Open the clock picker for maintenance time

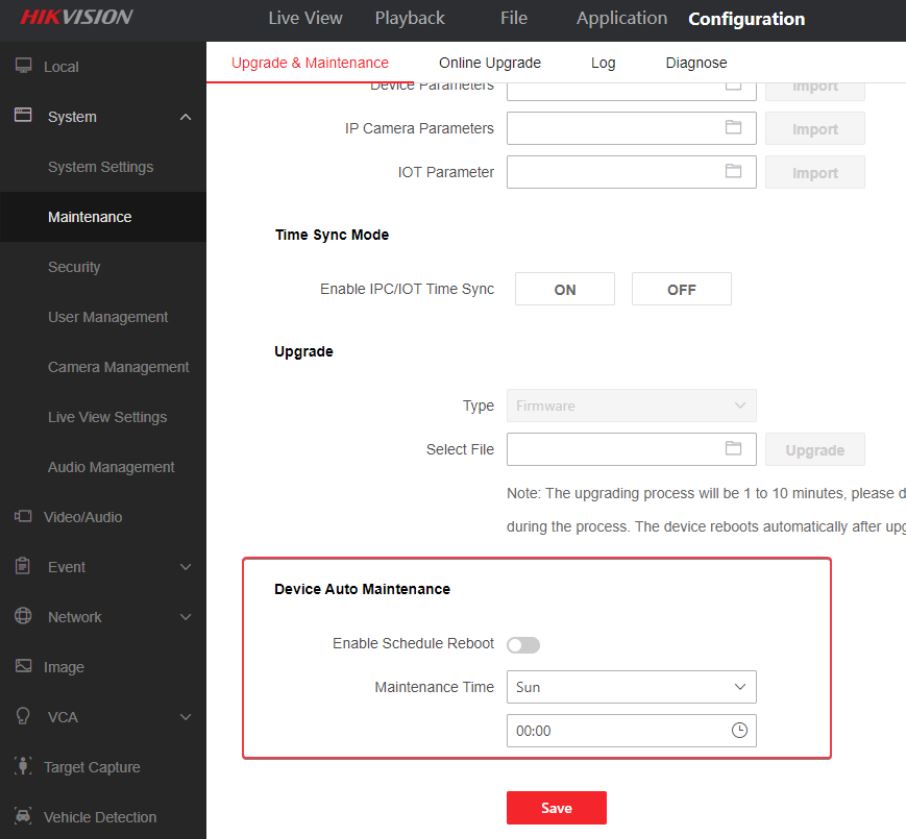point(740,730)
